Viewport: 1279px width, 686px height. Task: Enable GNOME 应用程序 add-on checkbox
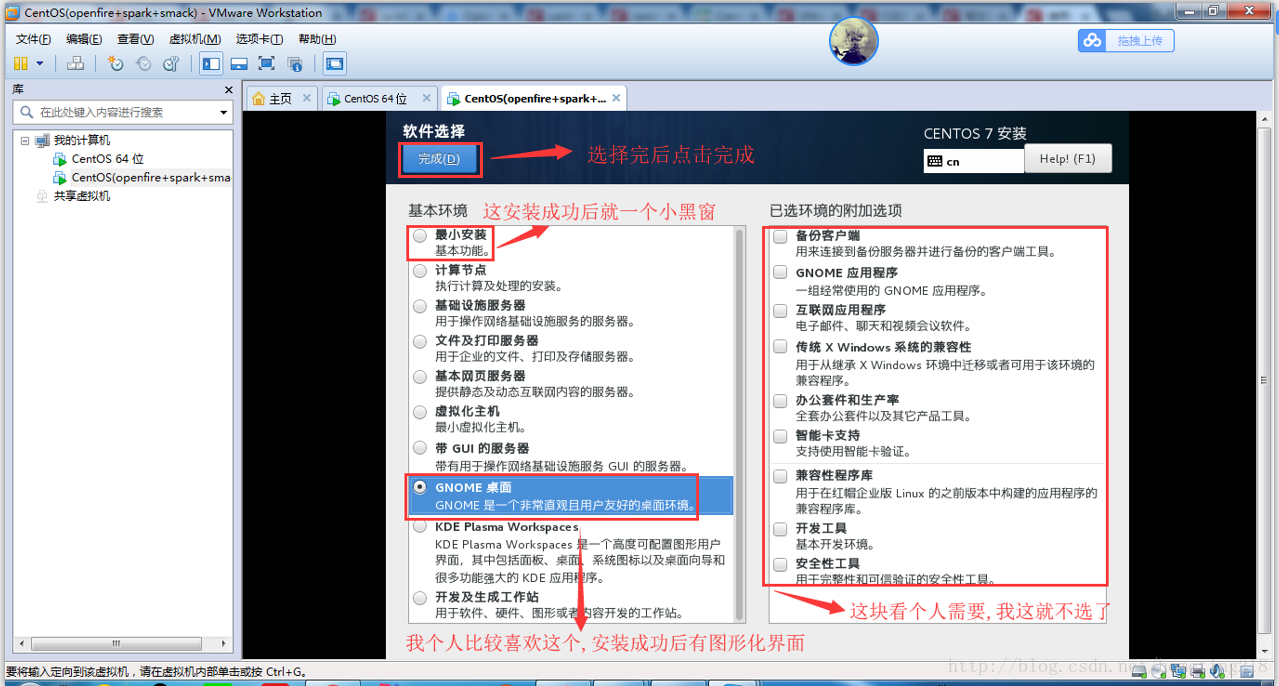780,272
